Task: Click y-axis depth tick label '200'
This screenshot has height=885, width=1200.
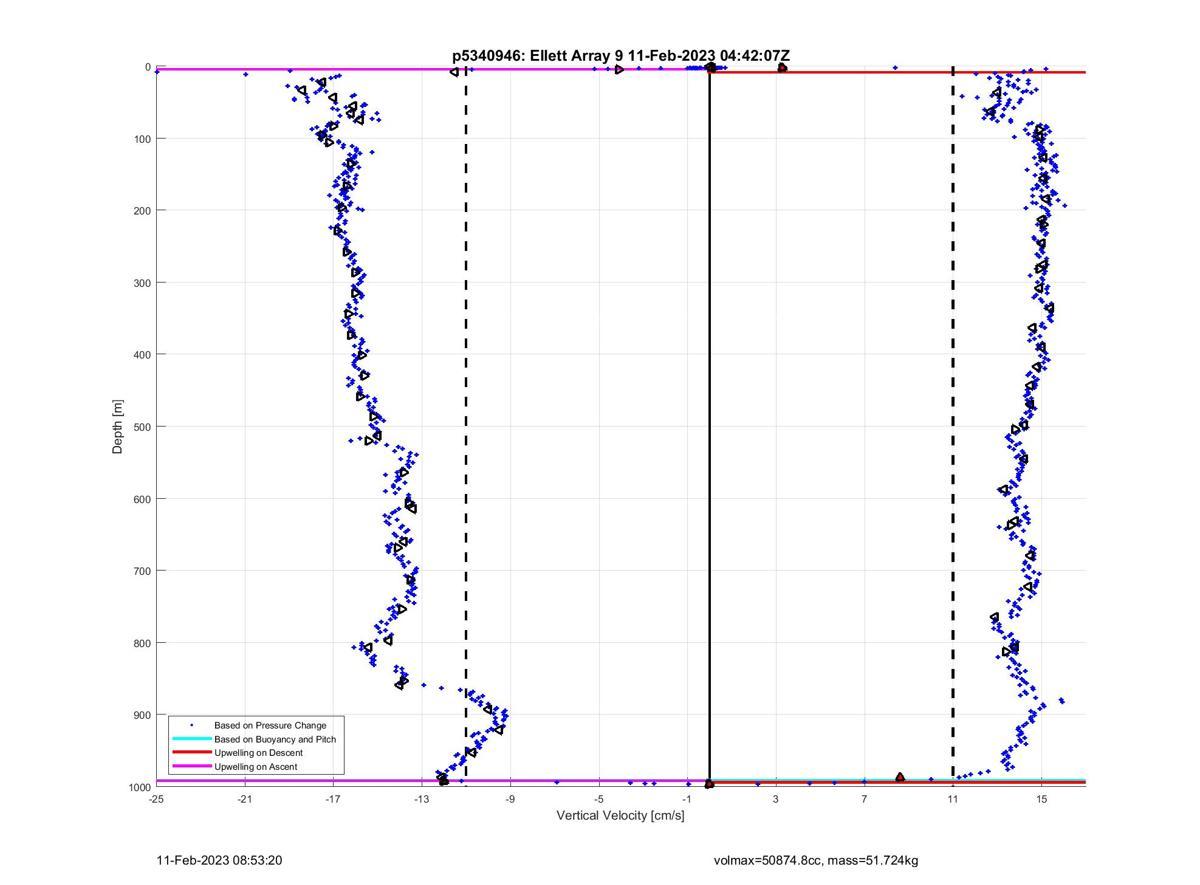Action: (142, 211)
